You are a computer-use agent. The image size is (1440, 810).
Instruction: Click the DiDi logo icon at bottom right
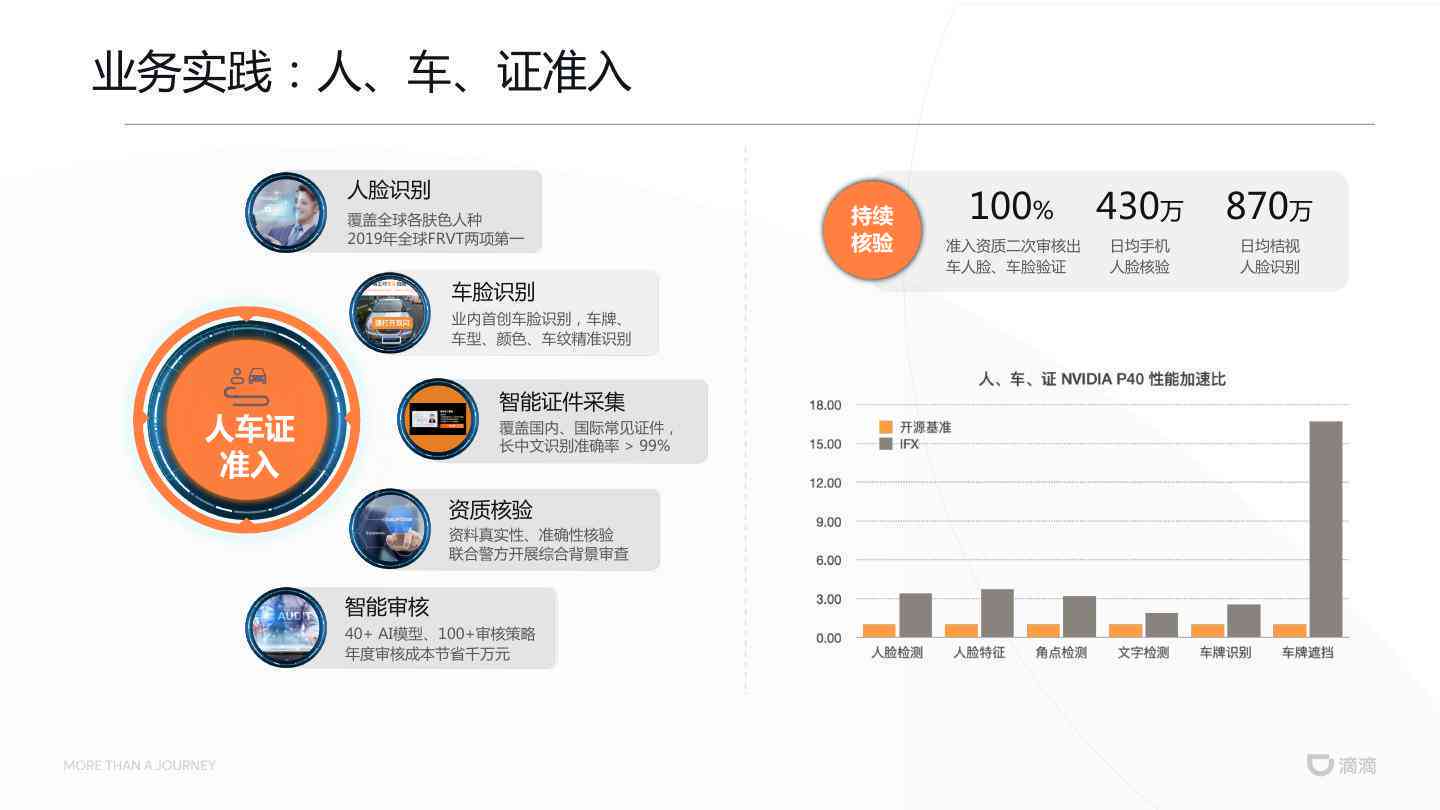coord(1320,765)
